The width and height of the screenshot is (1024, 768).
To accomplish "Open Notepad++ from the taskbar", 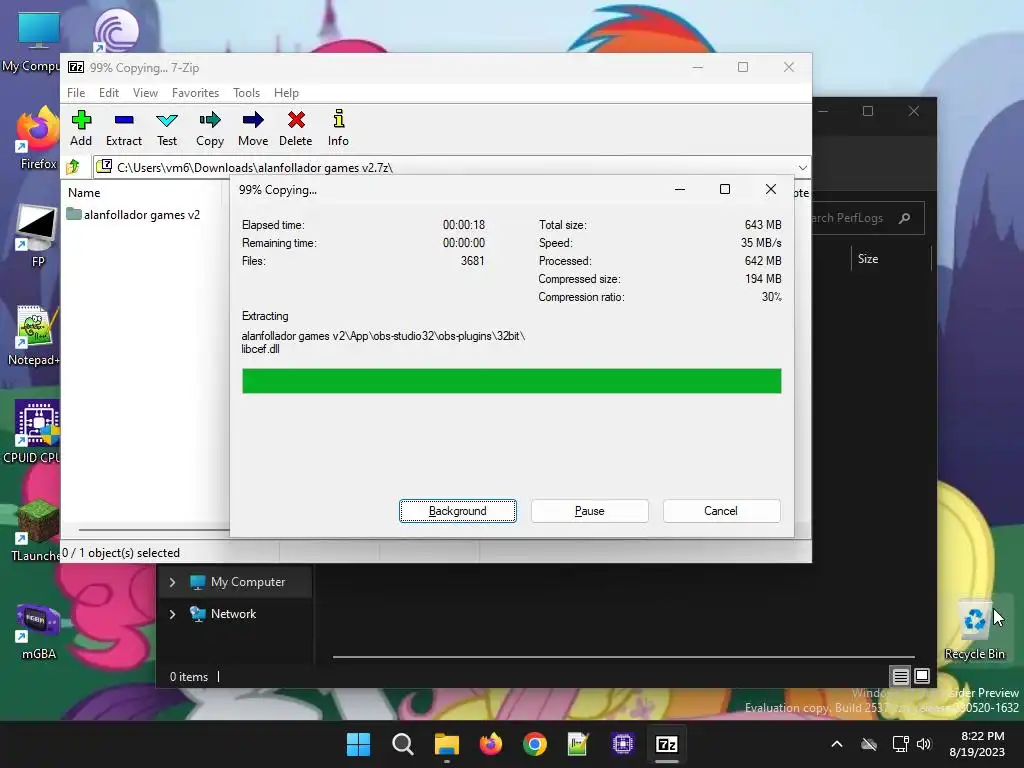I will pyautogui.click(x=579, y=744).
